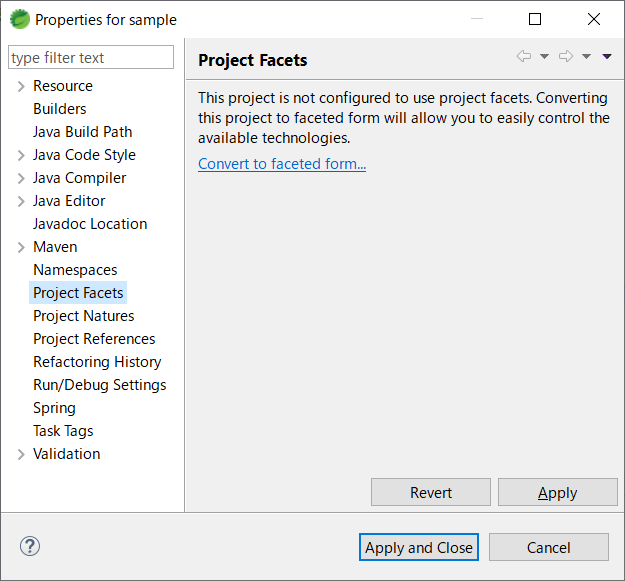
Task: Select Builders in the properties tree
Action: [60, 109]
